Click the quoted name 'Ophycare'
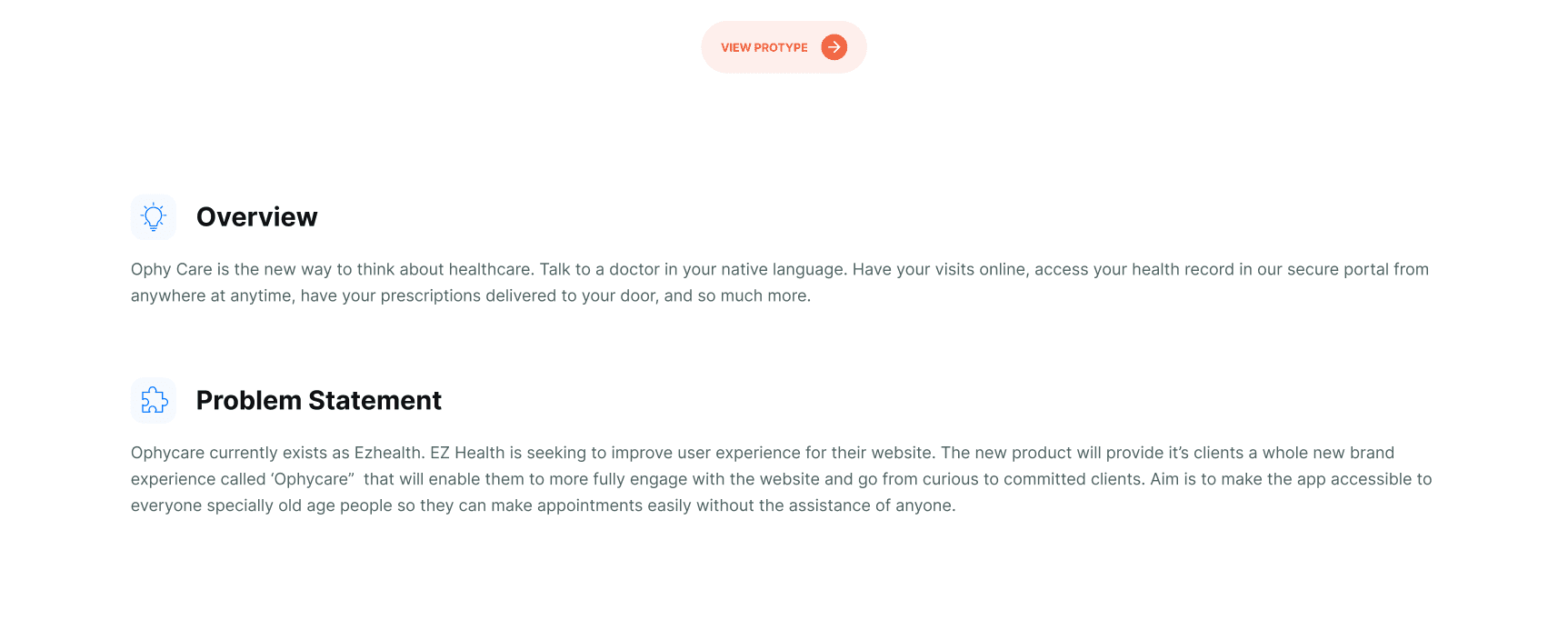 [312, 480]
